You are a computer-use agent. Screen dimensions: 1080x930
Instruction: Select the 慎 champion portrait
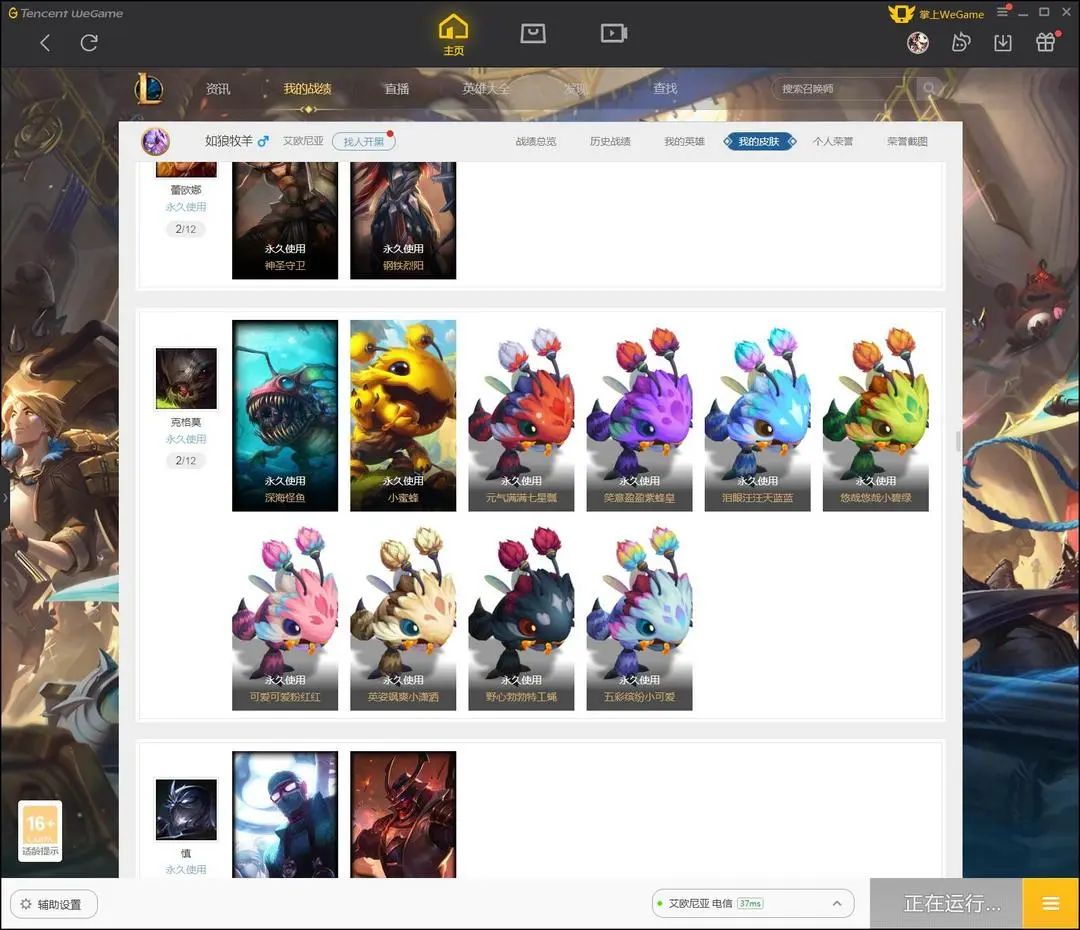click(186, 809)
